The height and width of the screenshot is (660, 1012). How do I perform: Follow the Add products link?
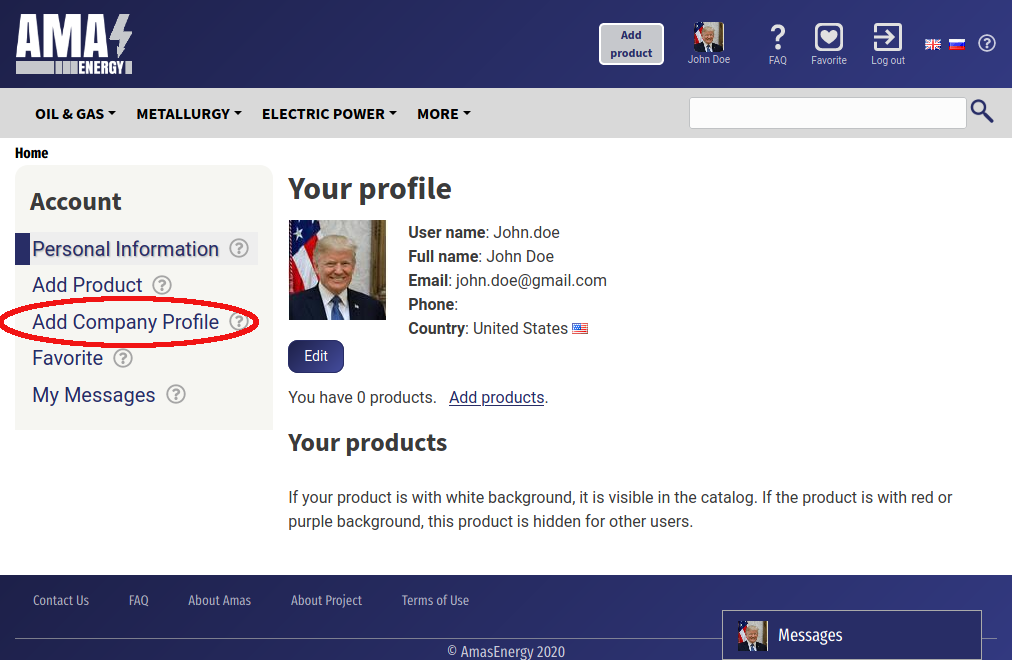click(x=497, y=397)
